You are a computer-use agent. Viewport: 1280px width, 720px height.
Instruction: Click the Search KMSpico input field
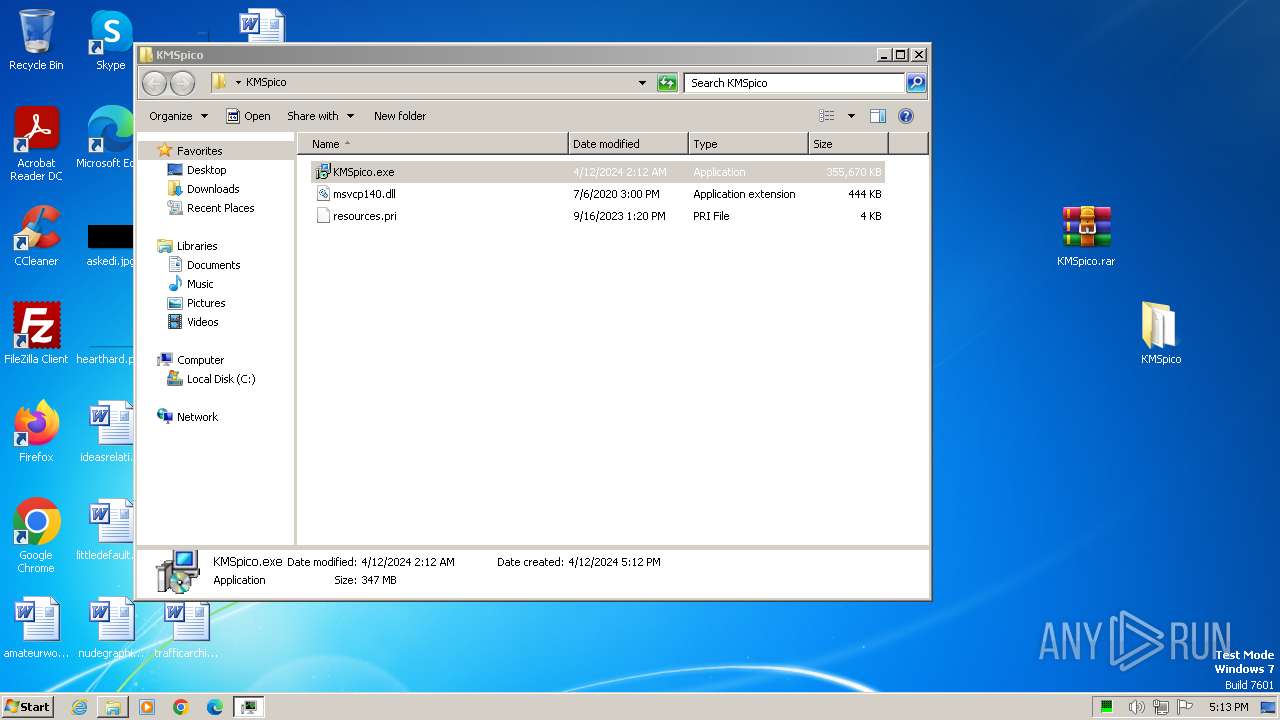tap(794, 83)
